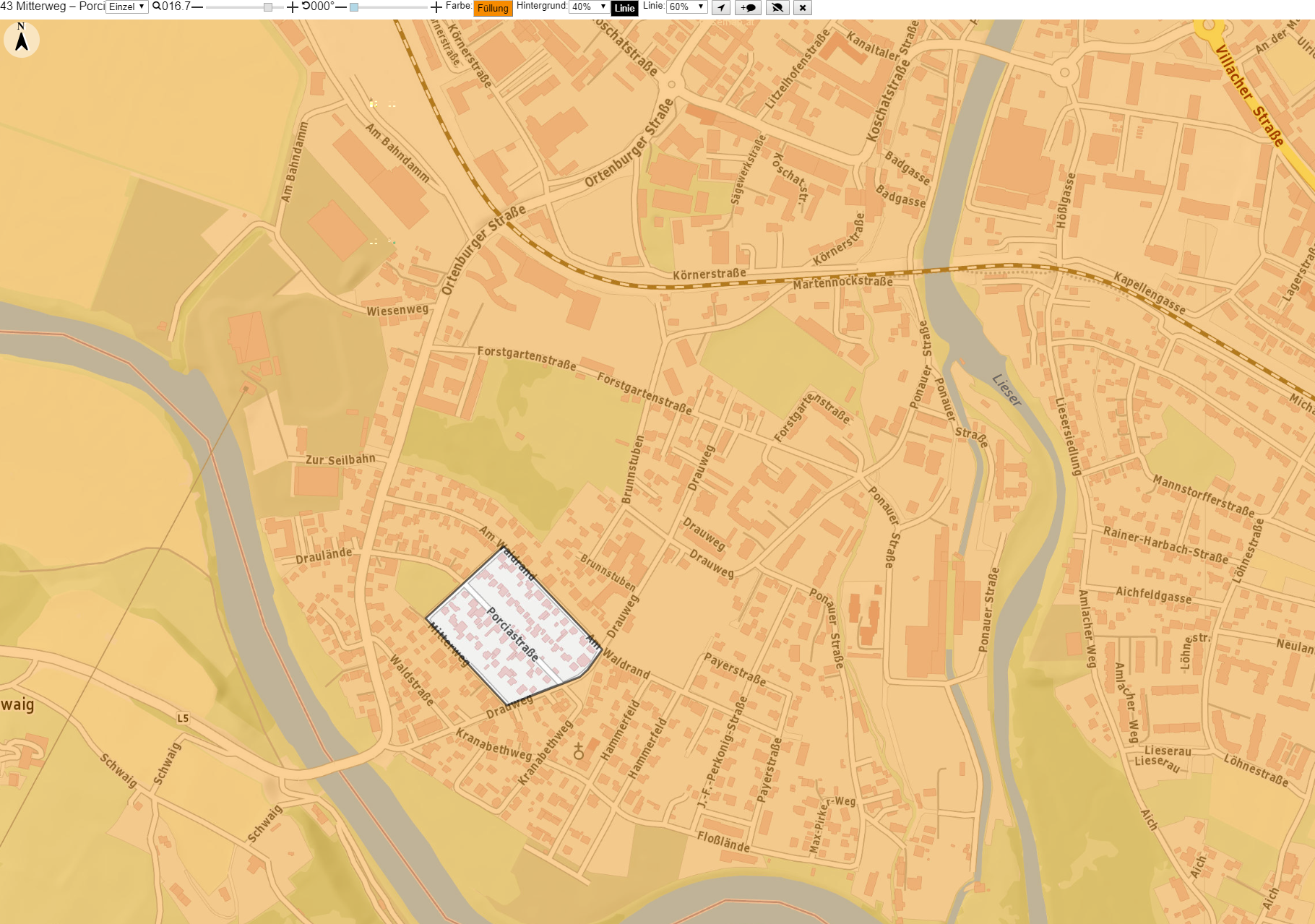Click the north compass icon
This screenshot has width=1315, height=924.
(22, 39)
